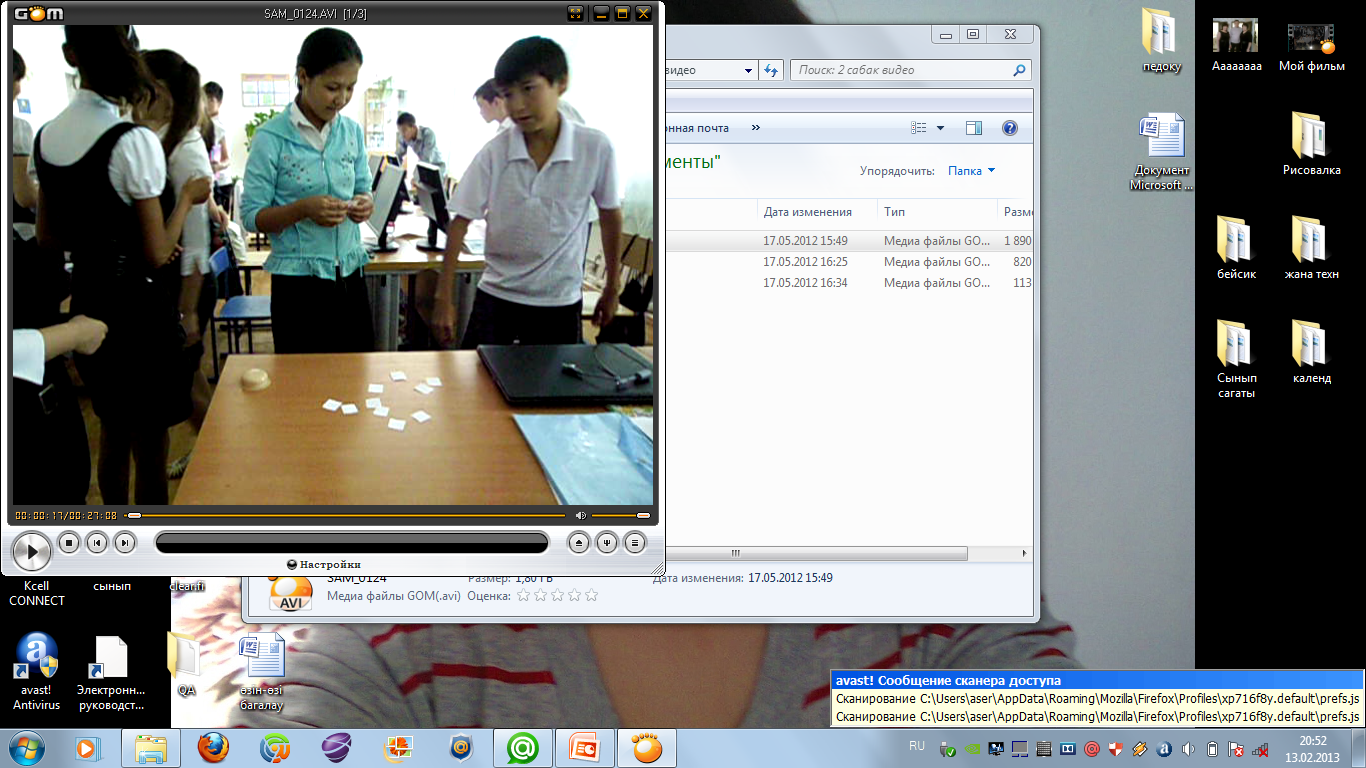Click the RU language indicator
Viewport: 1366px width, 768px height.
point(917,746)
